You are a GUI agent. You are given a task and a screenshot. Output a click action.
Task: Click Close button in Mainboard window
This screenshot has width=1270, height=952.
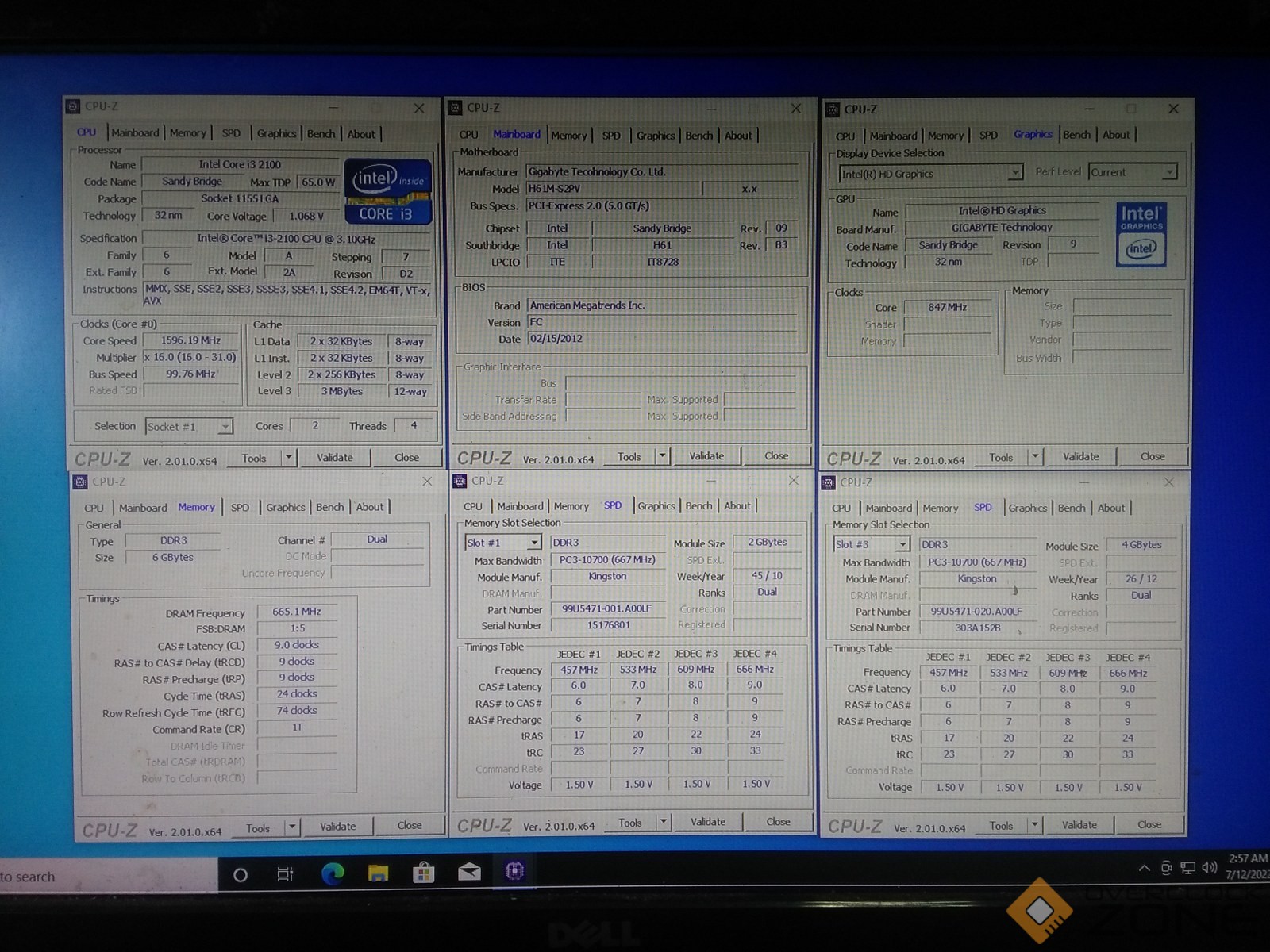[776, 456]
